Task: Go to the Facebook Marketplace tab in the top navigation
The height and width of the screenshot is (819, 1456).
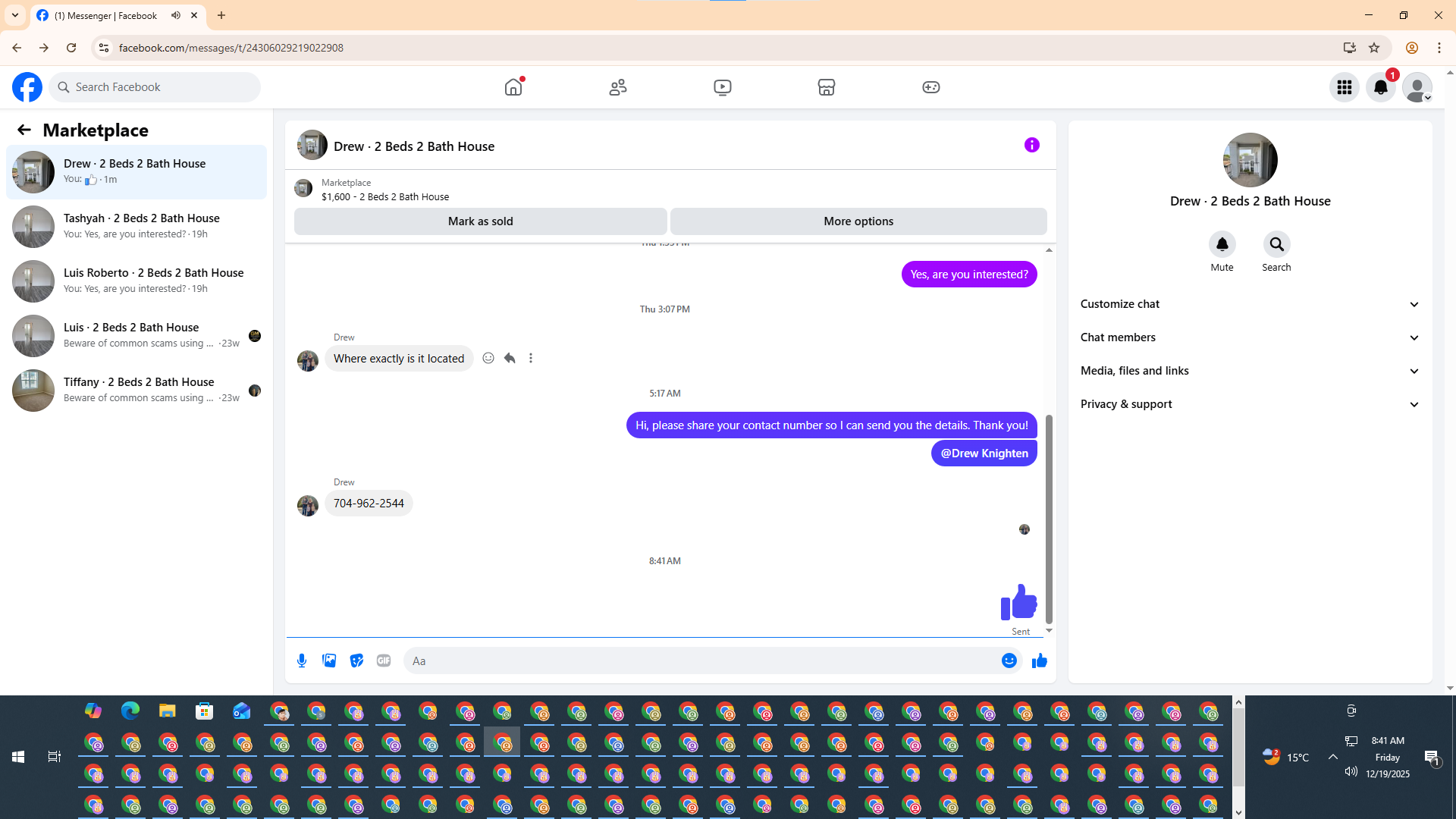Action: [826, 87]
